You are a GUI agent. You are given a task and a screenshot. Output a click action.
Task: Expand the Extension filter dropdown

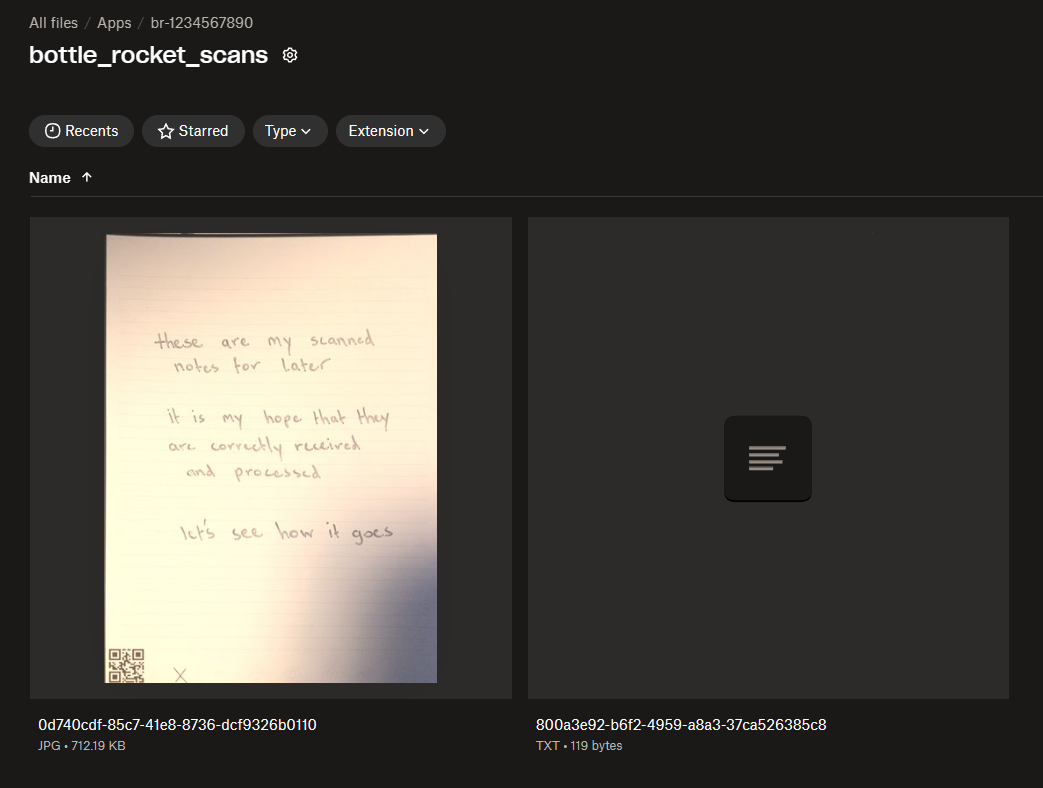[389, 131]
